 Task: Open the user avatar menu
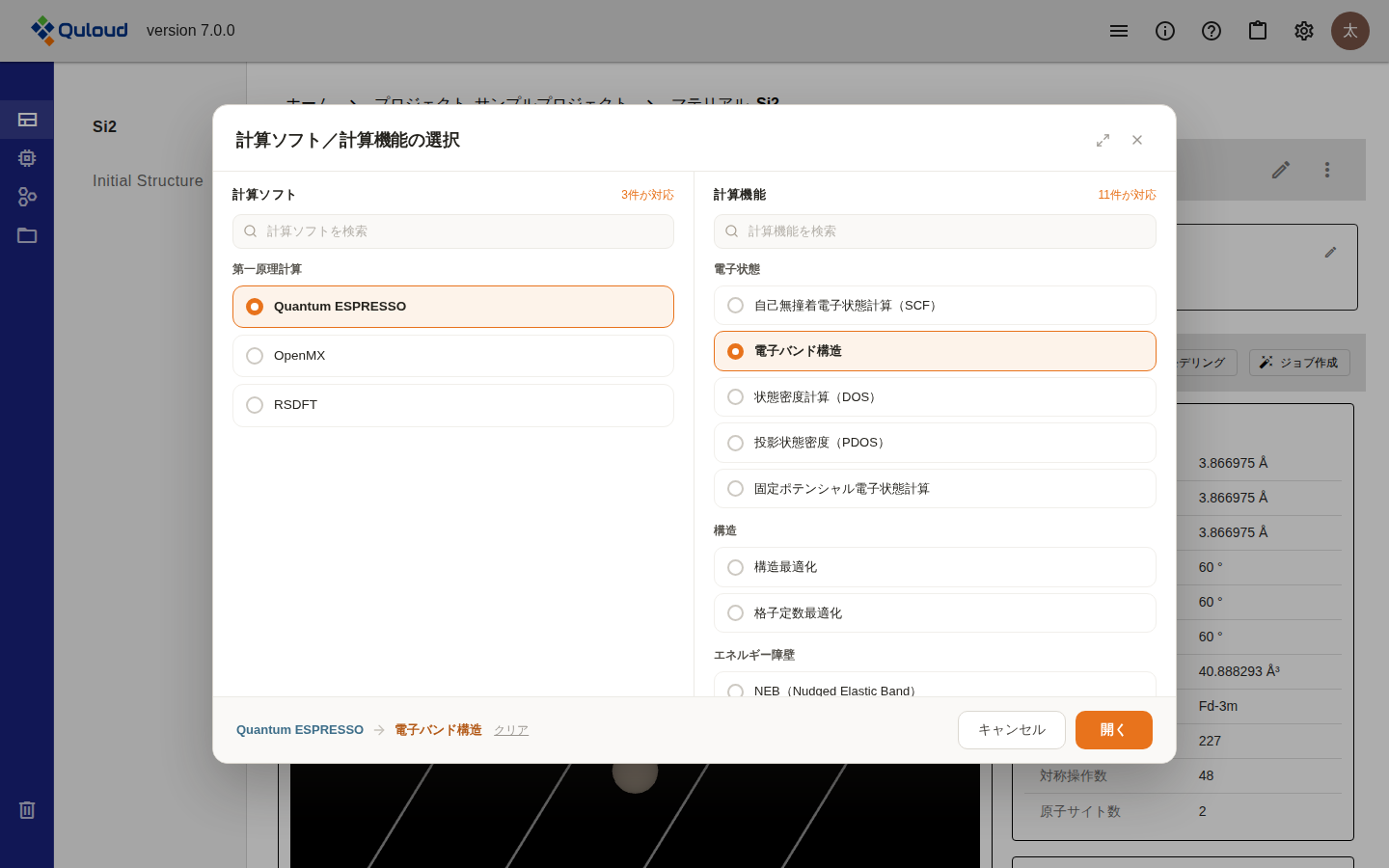point(1350,31)
